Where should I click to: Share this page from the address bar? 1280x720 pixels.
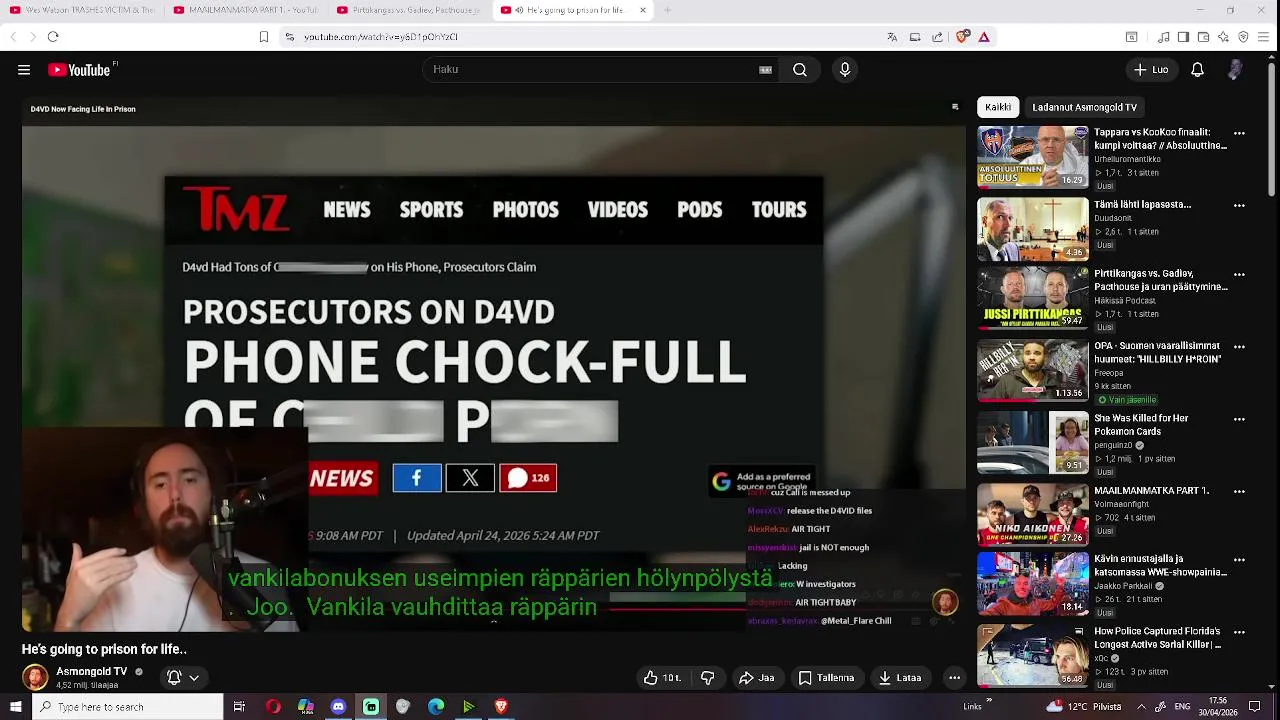tap(937, 37)
